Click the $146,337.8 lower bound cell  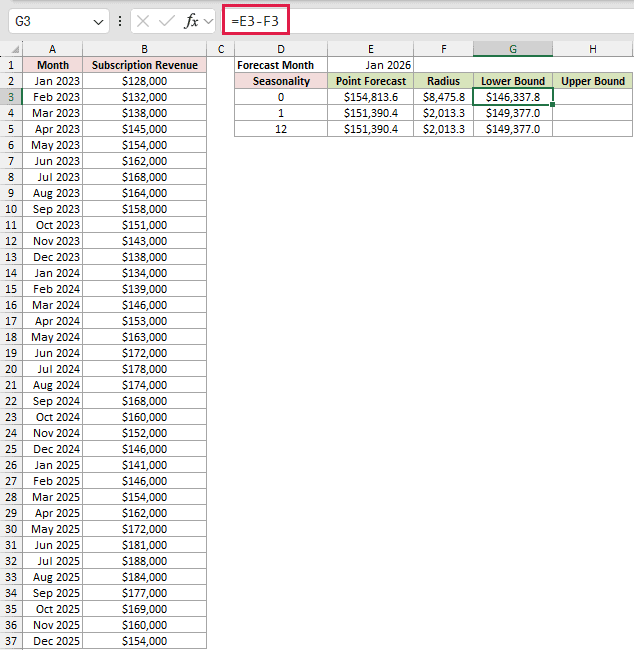point(513,97)
